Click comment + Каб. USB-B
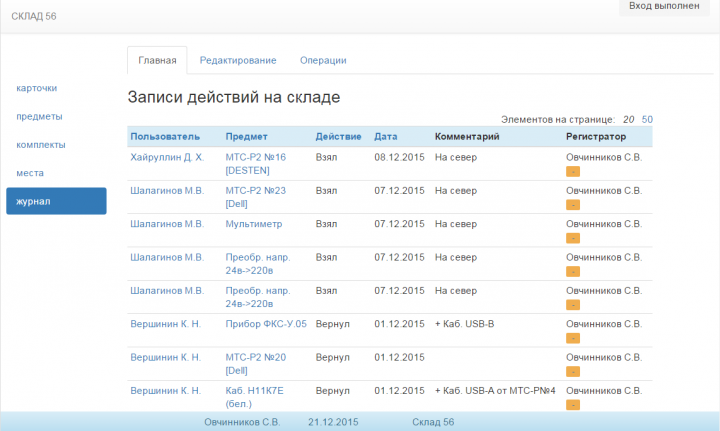 tap(464, 324)
